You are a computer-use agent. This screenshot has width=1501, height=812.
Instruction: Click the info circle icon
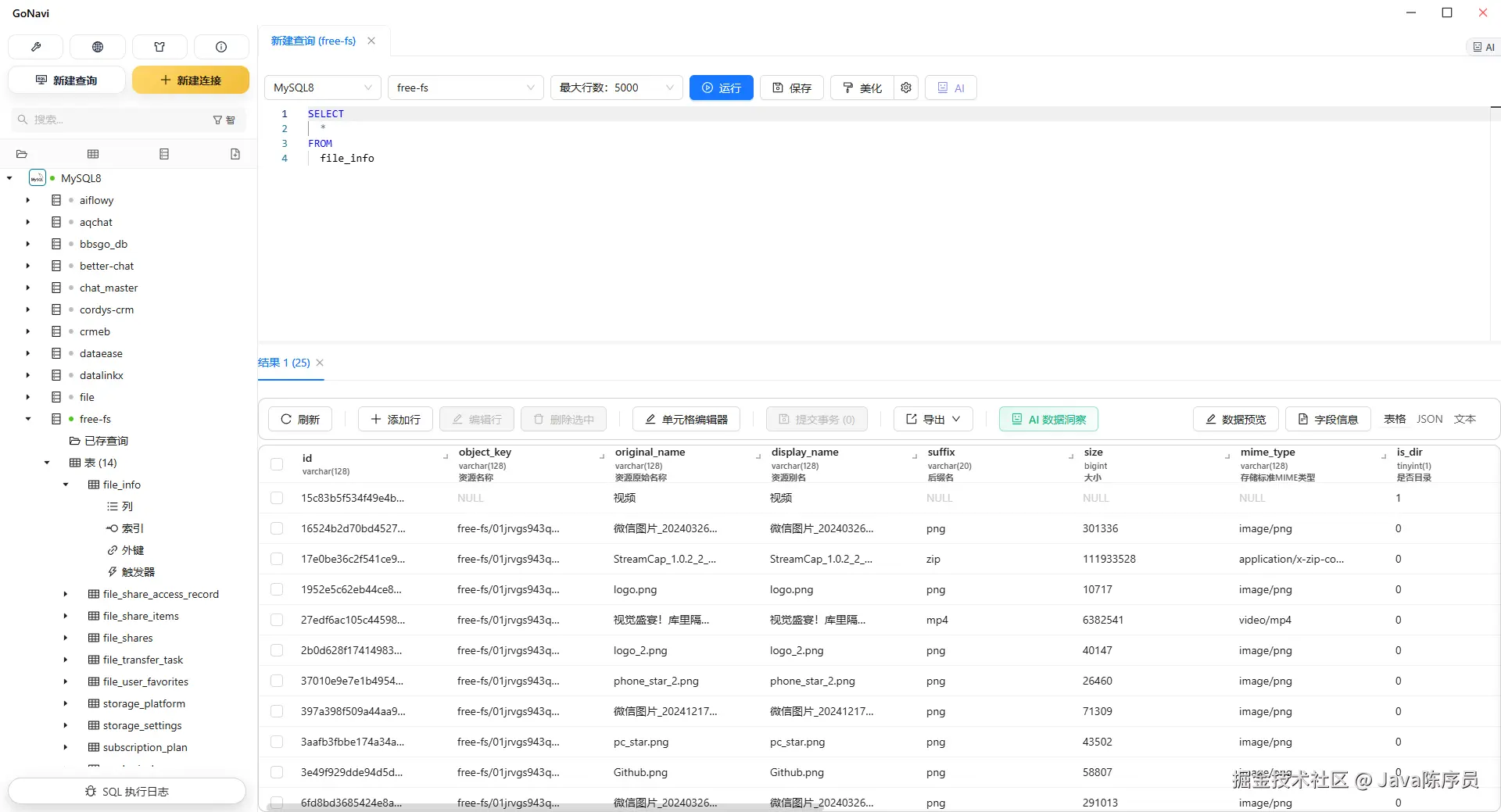point(221,47)
